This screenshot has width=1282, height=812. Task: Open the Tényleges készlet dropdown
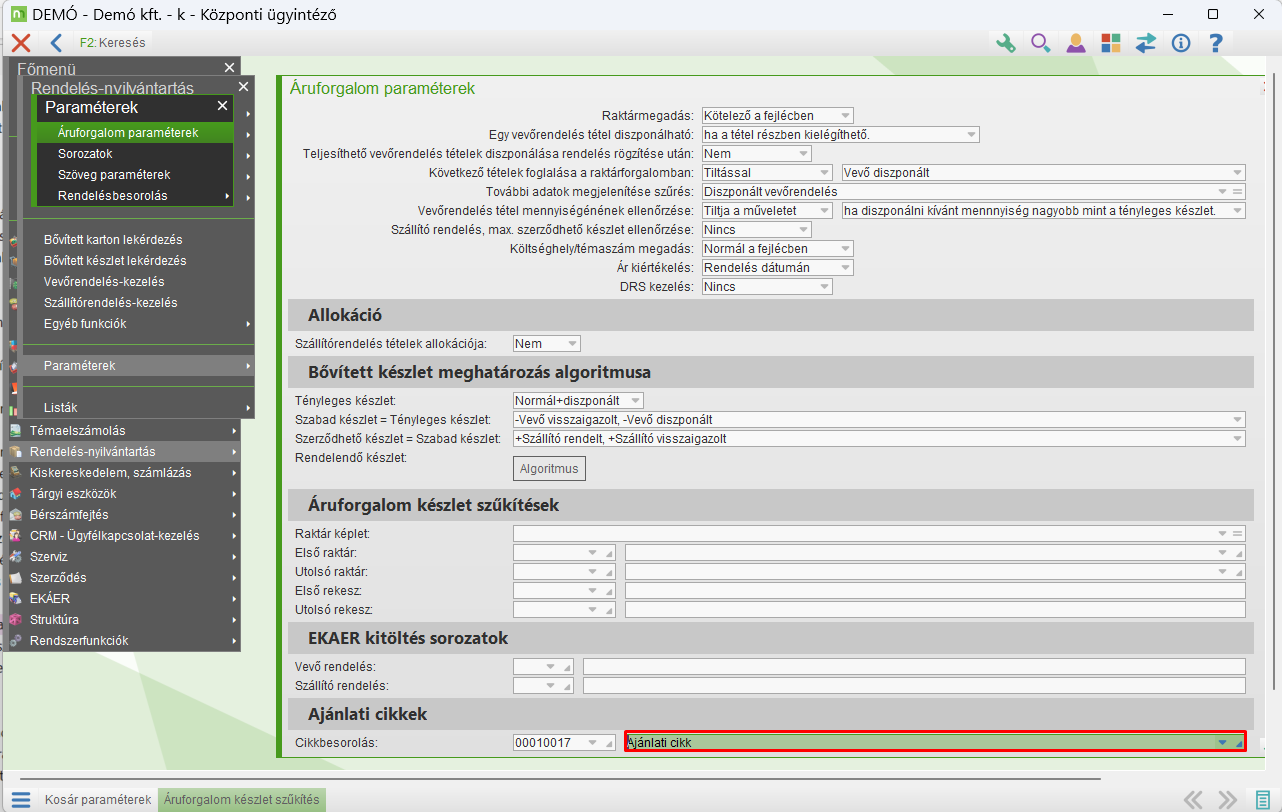click(636, 400)
